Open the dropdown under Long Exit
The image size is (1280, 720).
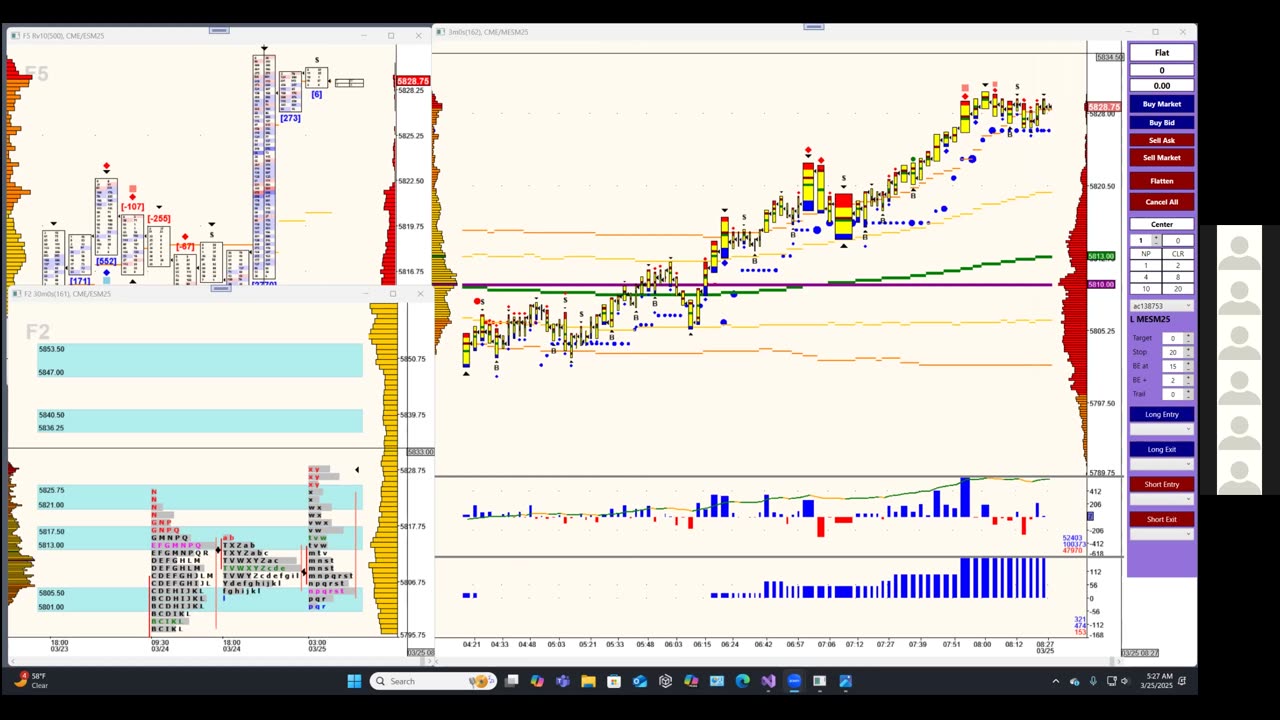tap(1162, 464)
